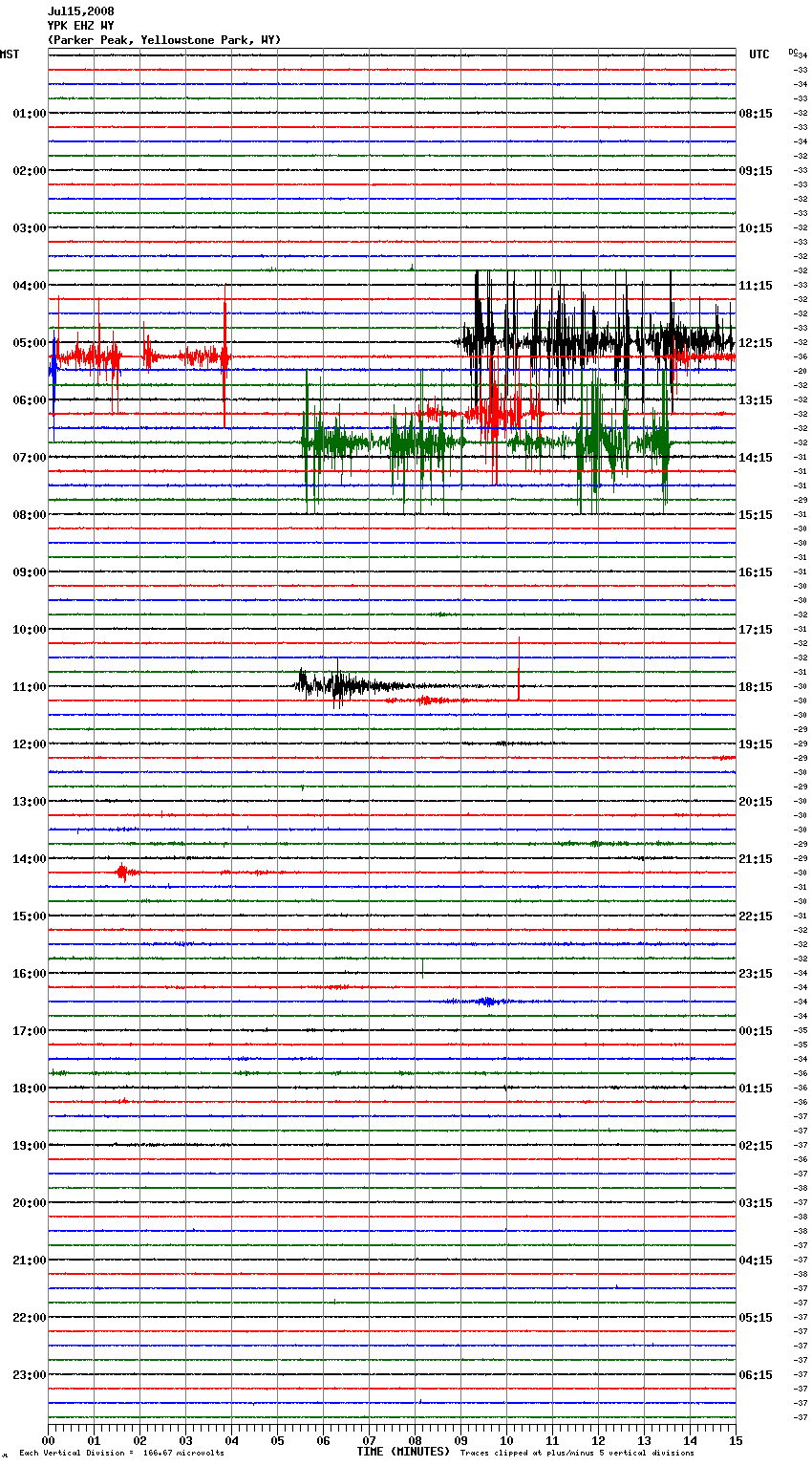The width and height of the screenshot is (812, 1466).
Task: Click the TIME (MINUTES) axis title
Action: [403, 1452]
